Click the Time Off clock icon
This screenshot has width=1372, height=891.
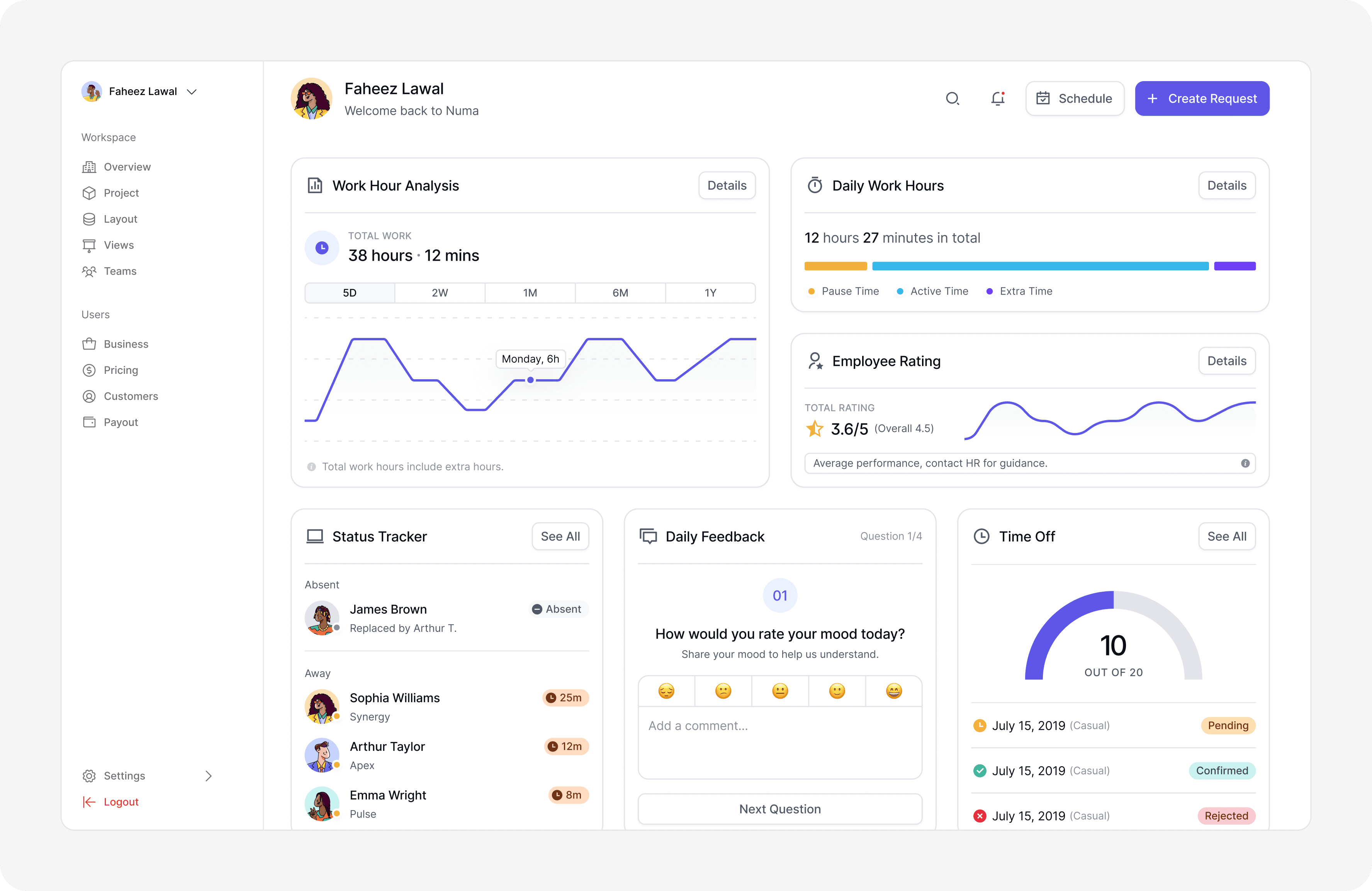tap(981, 536)
